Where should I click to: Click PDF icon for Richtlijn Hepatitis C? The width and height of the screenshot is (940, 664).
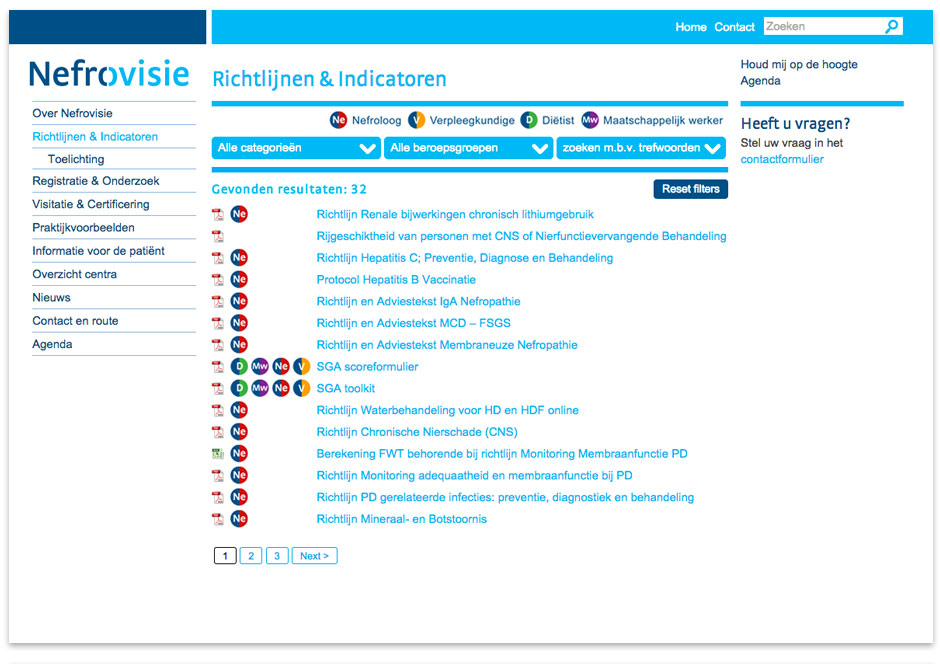coord(218,258)
